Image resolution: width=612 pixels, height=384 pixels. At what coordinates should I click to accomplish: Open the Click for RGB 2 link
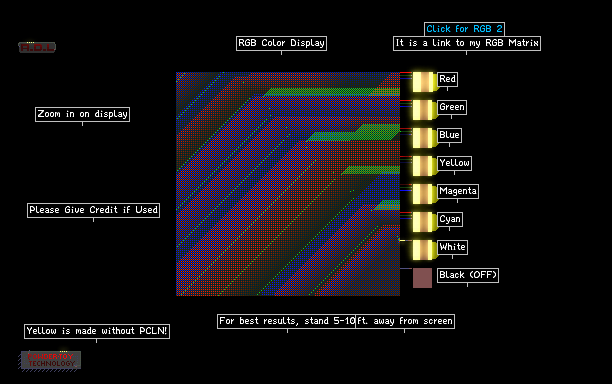[464, 29]
